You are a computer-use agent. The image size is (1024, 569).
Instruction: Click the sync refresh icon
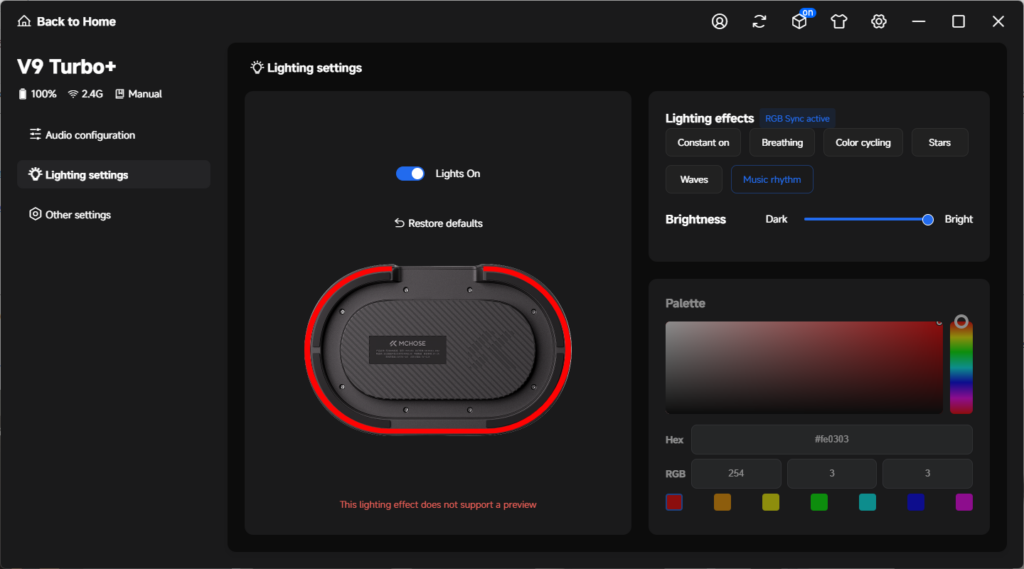[759, 22]
